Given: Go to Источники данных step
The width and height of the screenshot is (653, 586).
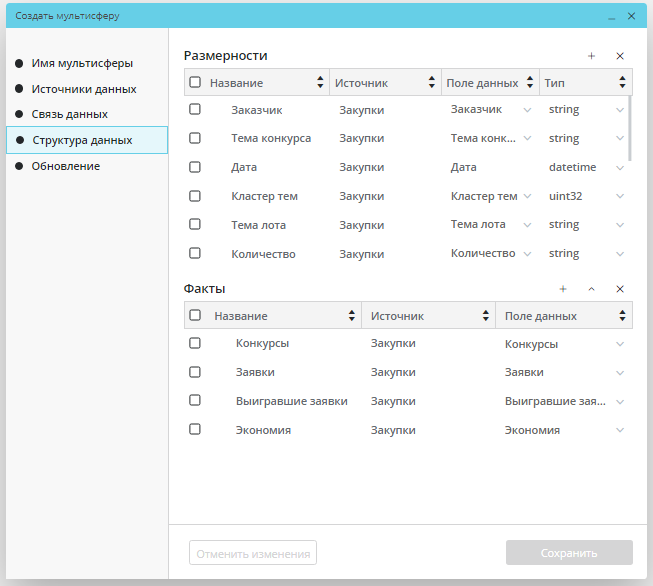Looking at the screenshot, I should click(84, 89).
